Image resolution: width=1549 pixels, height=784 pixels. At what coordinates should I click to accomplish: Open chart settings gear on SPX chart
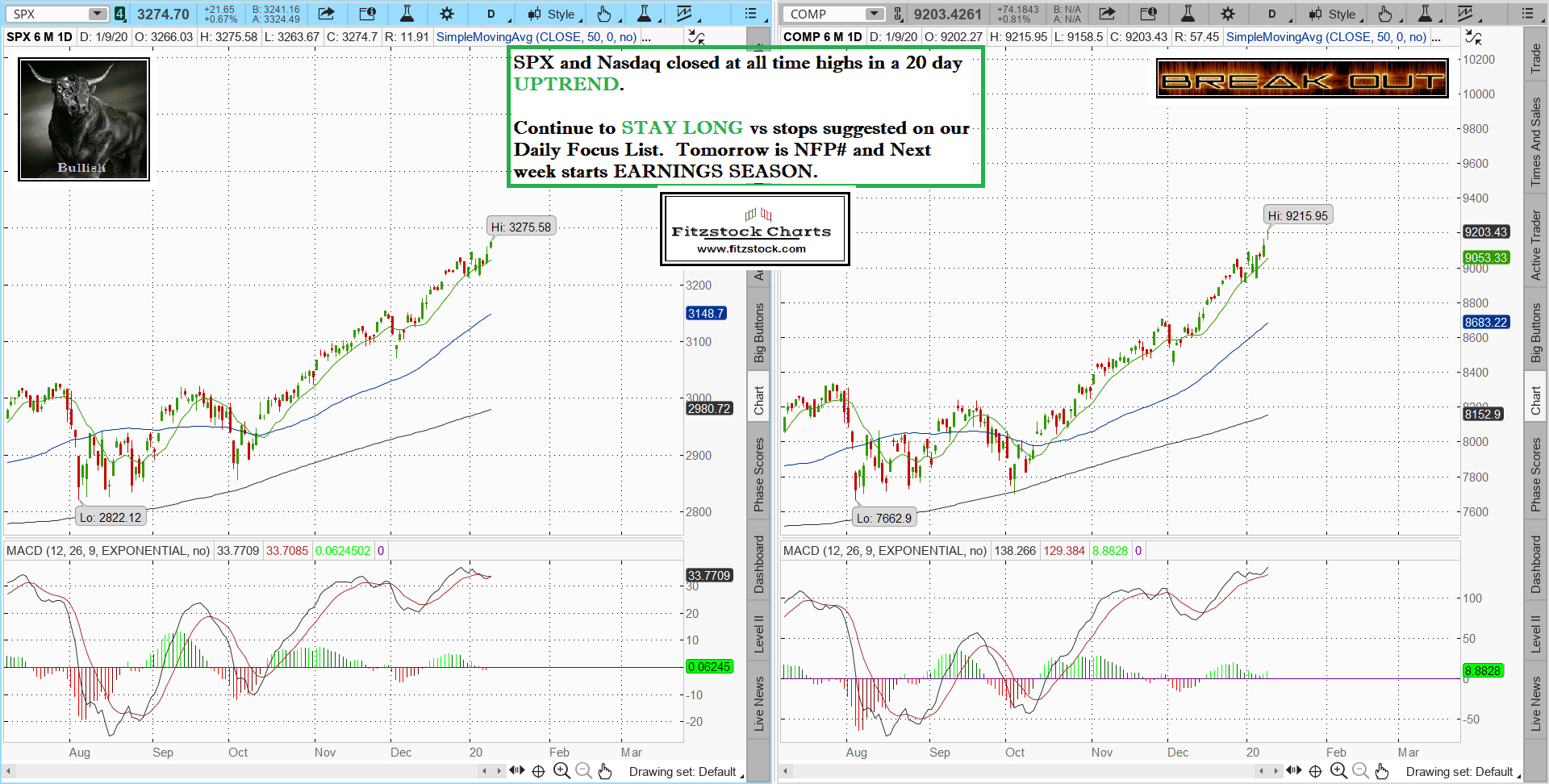tap(446, 14)
